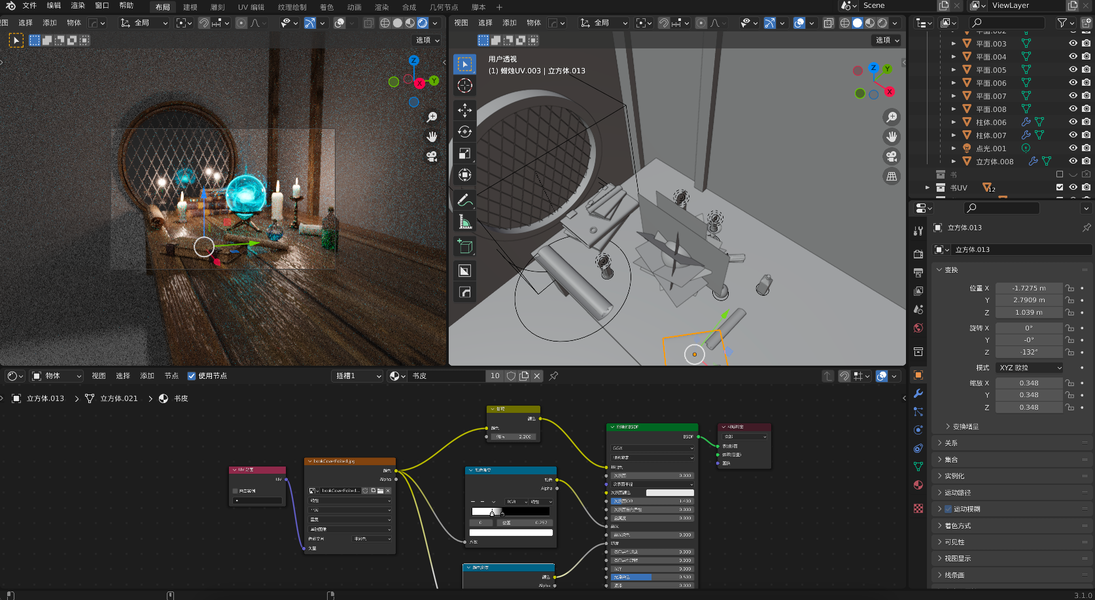Switch to the UV 编辑 workspace tab
The width and height of the screenshot is (1095, 600).
coord(251,7)
